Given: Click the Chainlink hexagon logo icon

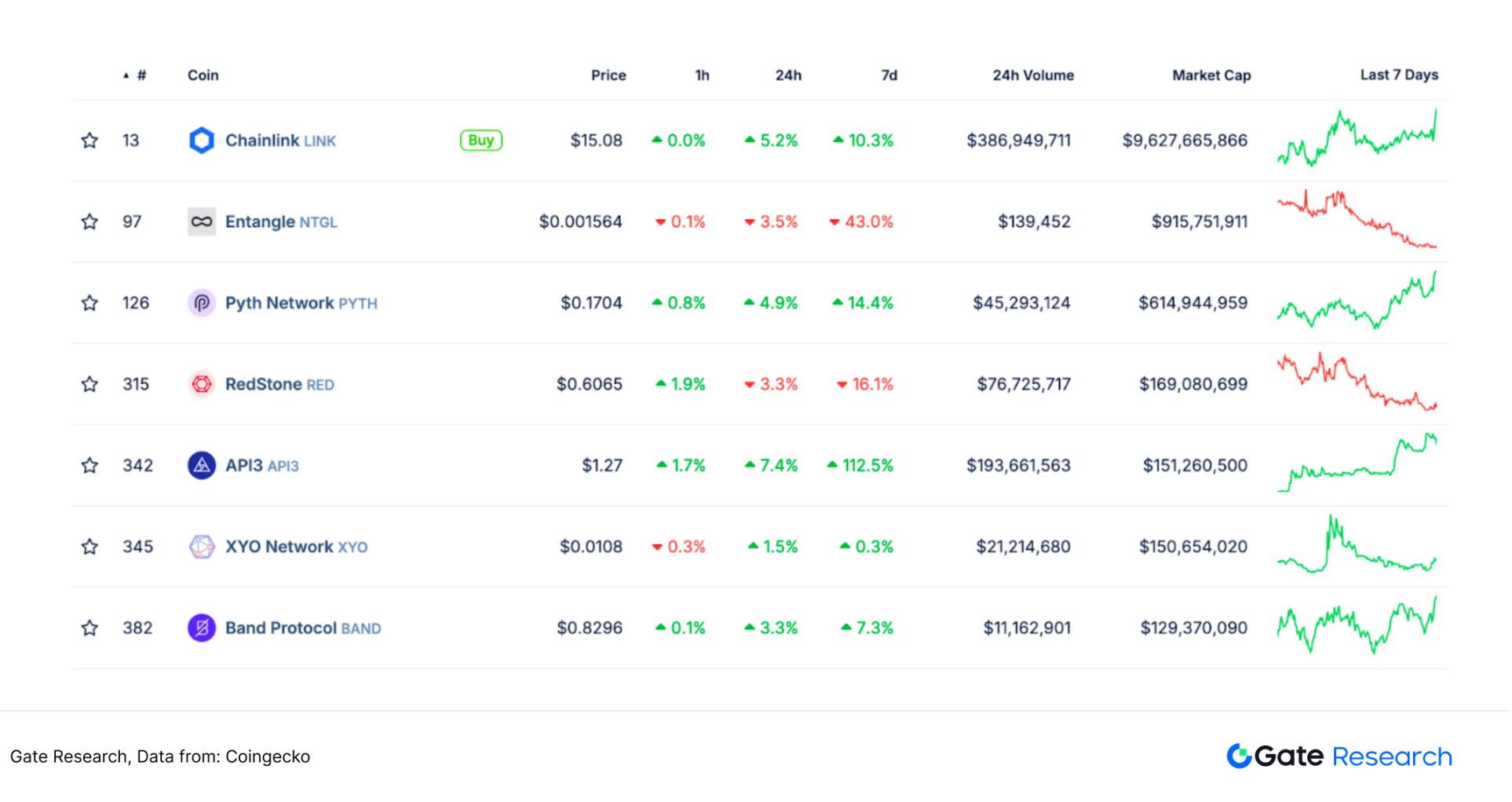Looking at the screenshot, I should [202, 141].
